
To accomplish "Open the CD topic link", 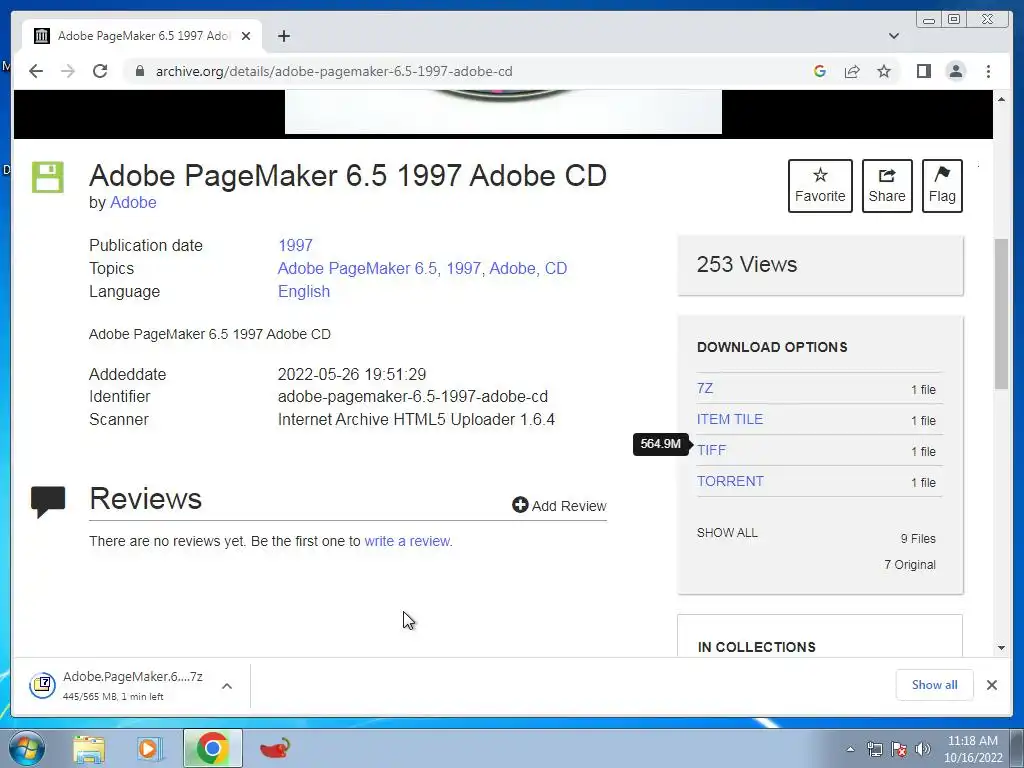I will (556, 268).
